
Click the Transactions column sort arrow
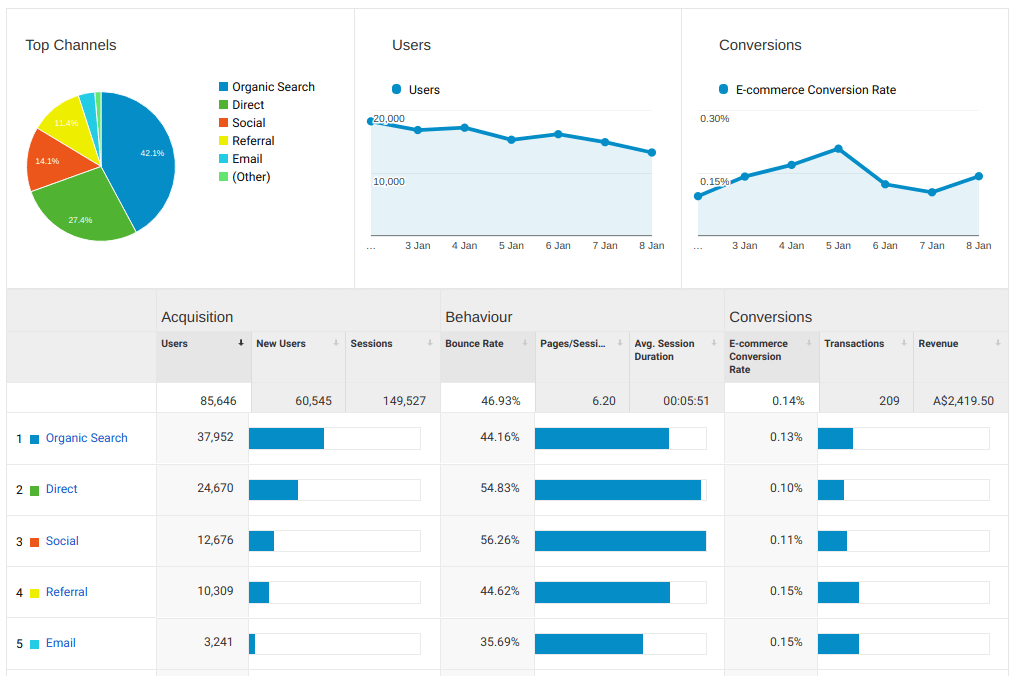tap(903, 343)
